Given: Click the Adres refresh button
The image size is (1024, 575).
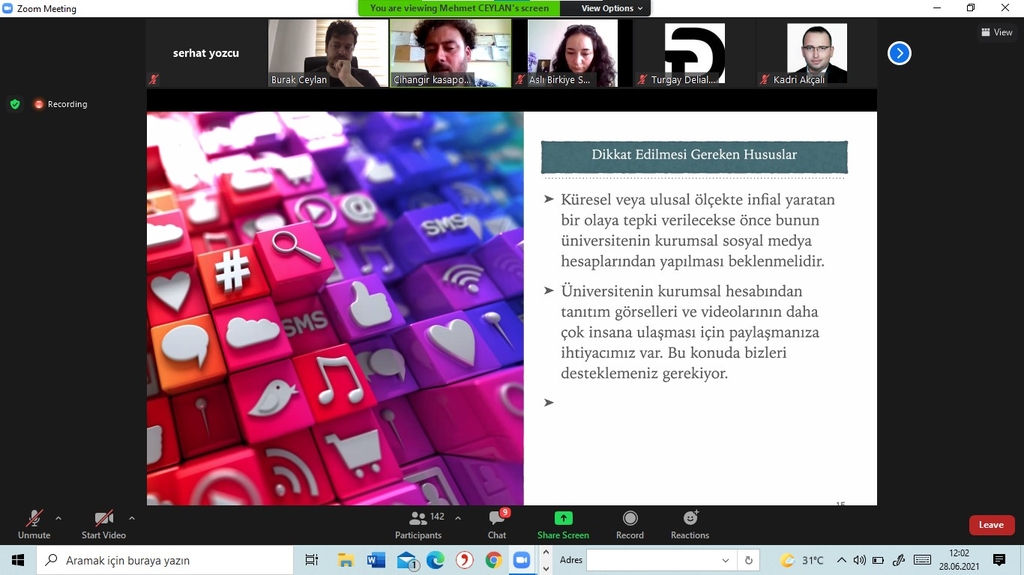Looking at the screenshot, I should pyautogui.click(x=748, y=560).
